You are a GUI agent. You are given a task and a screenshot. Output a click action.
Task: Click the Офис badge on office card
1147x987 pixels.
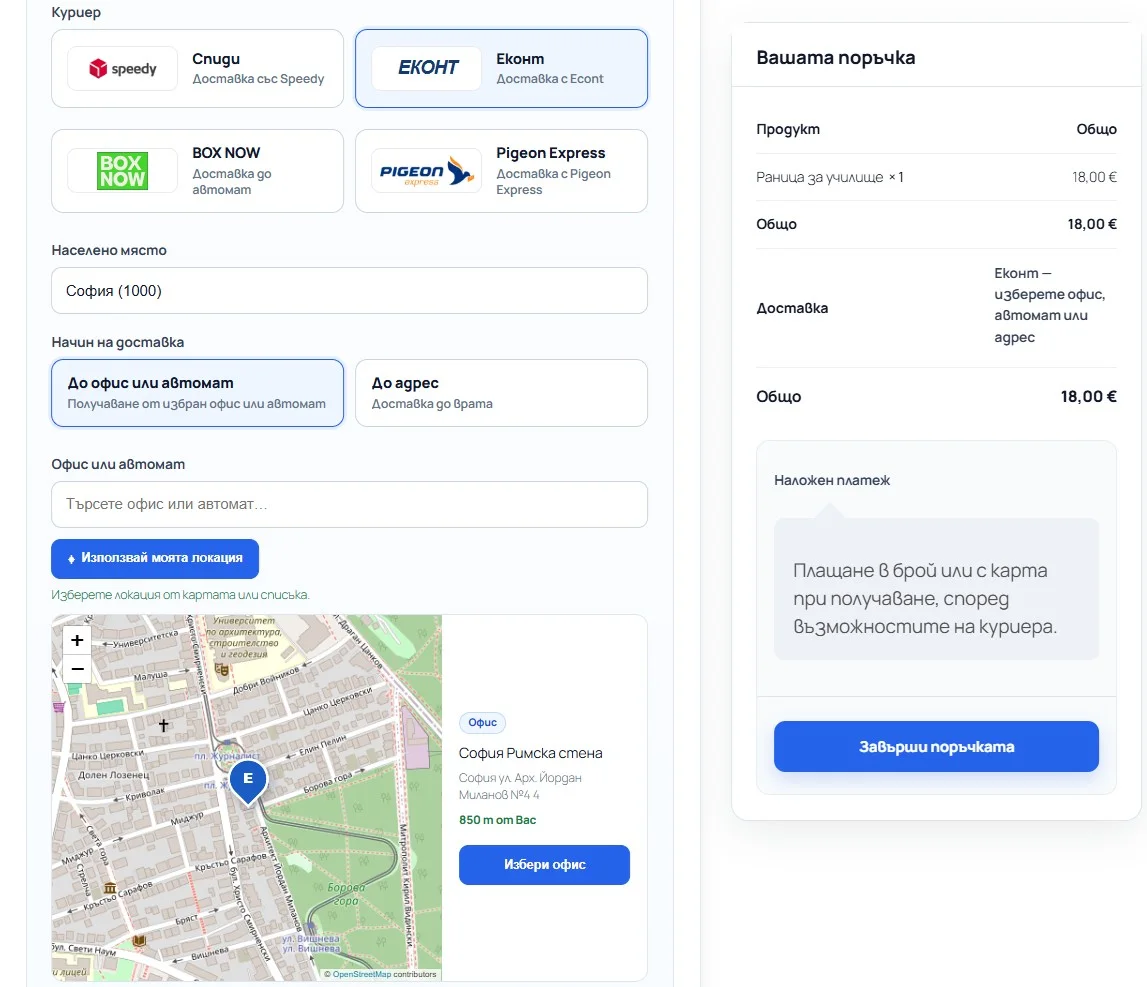coord(482,722)
